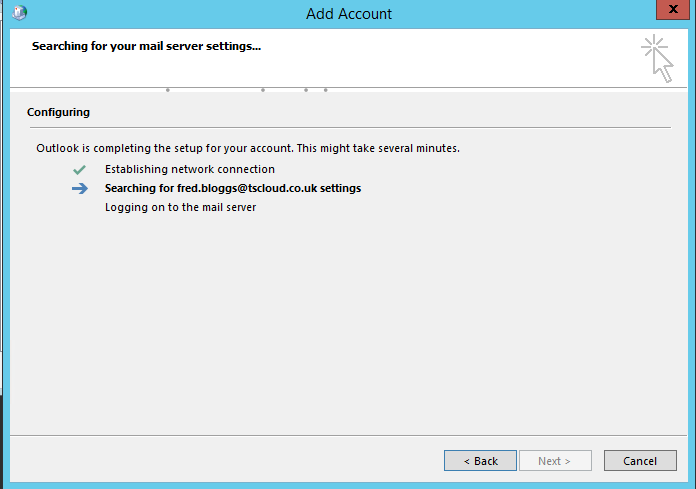Click the Outlook globe icon in title bar
Screen dimensions: 696x489
pyautogui.click(x=19, y=13)
